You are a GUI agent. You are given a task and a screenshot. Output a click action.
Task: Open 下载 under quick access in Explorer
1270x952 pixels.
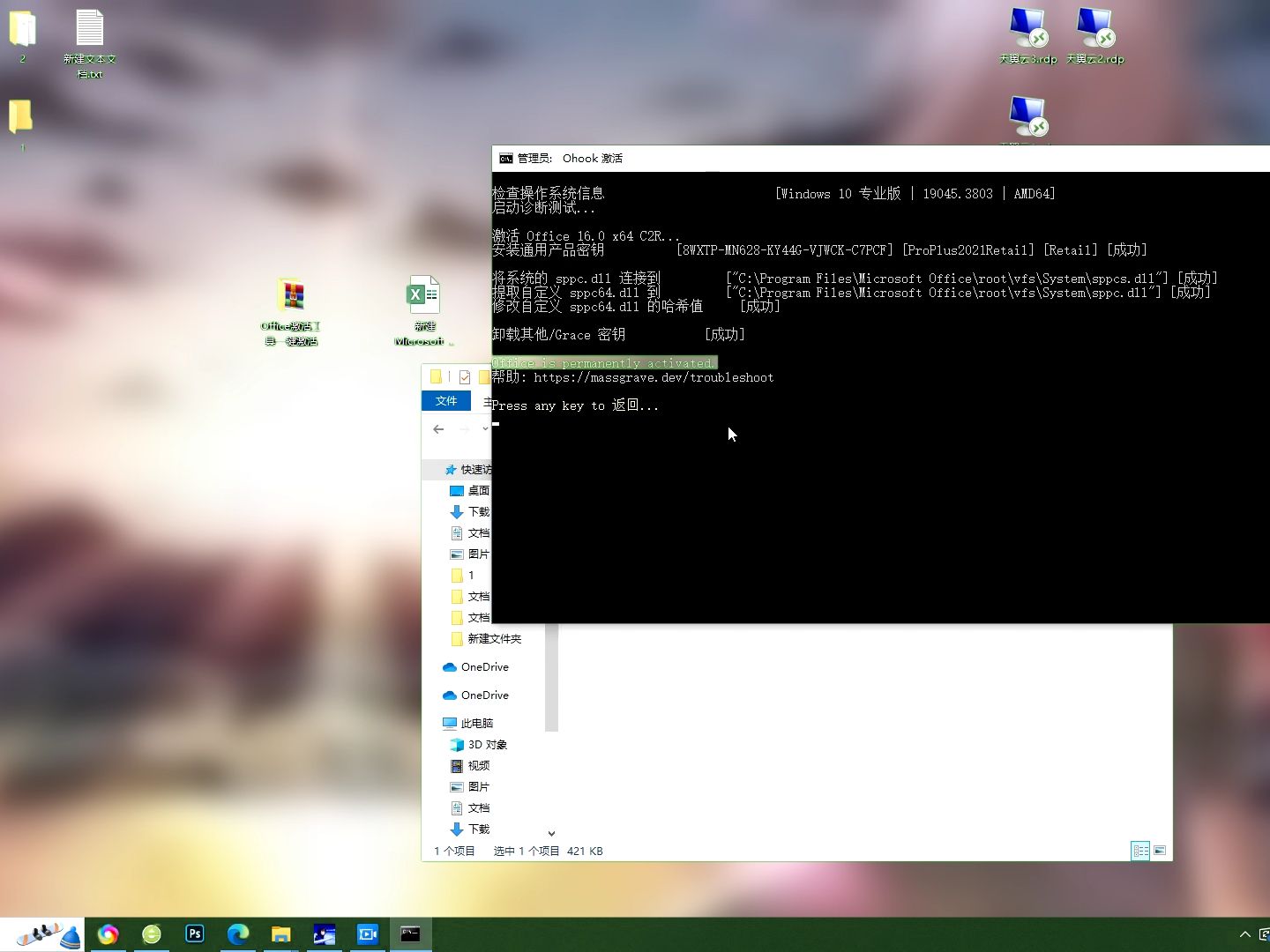coord(469,512)
